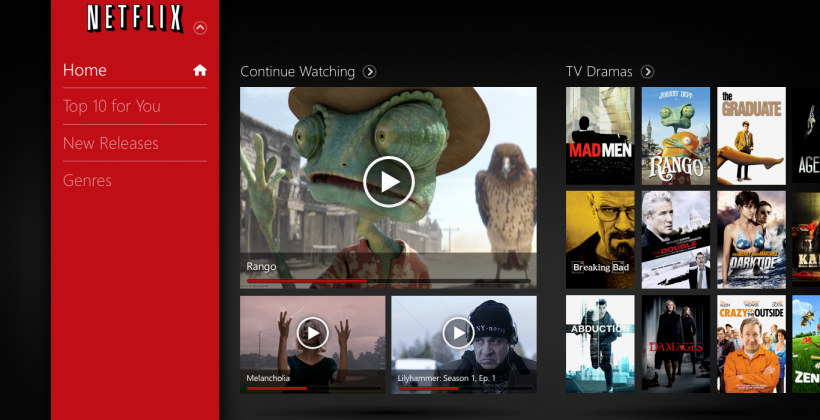
Task: Click the Rango progress bar
Action: coord(389,281)
